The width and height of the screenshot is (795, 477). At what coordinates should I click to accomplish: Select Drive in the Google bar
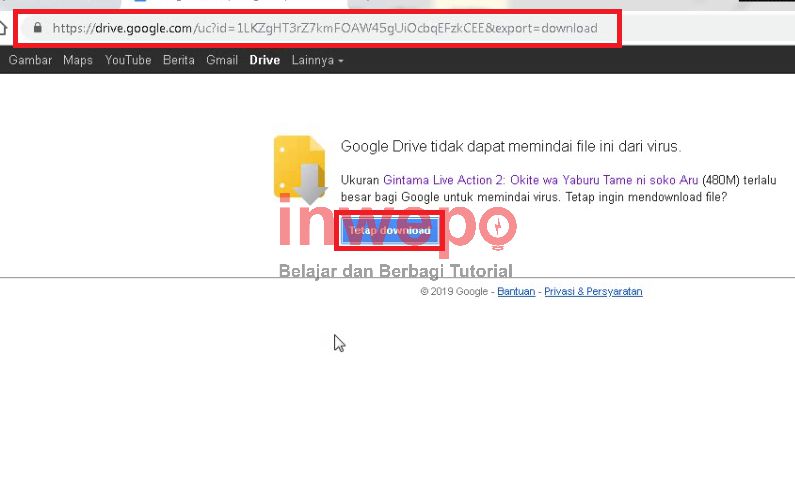pyautogui.click(x=265, y=60)
